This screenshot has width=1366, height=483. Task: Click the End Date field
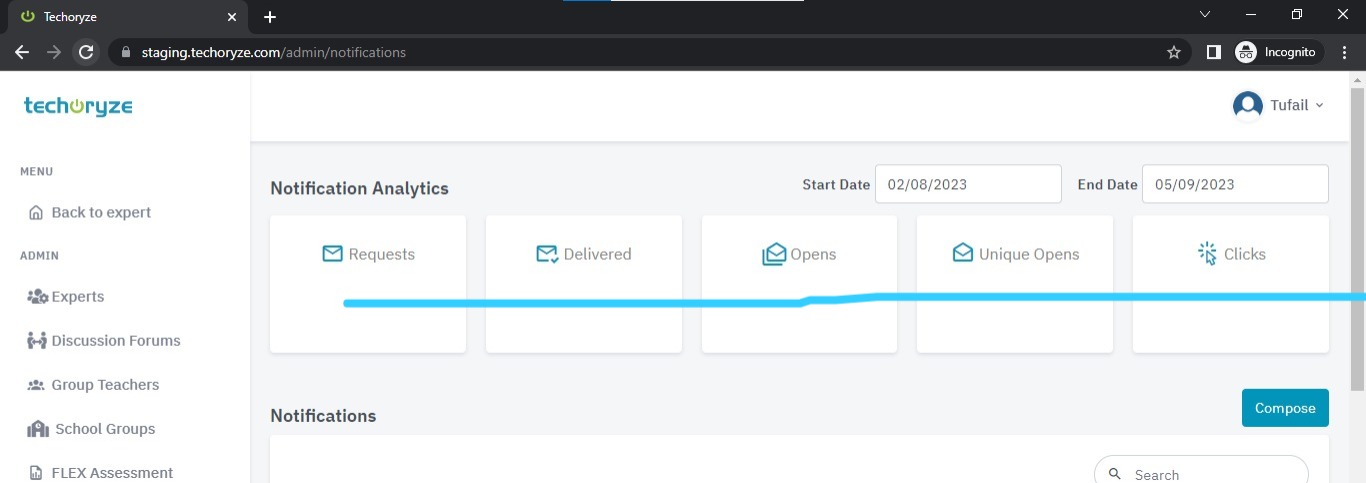pos(1234,184)
